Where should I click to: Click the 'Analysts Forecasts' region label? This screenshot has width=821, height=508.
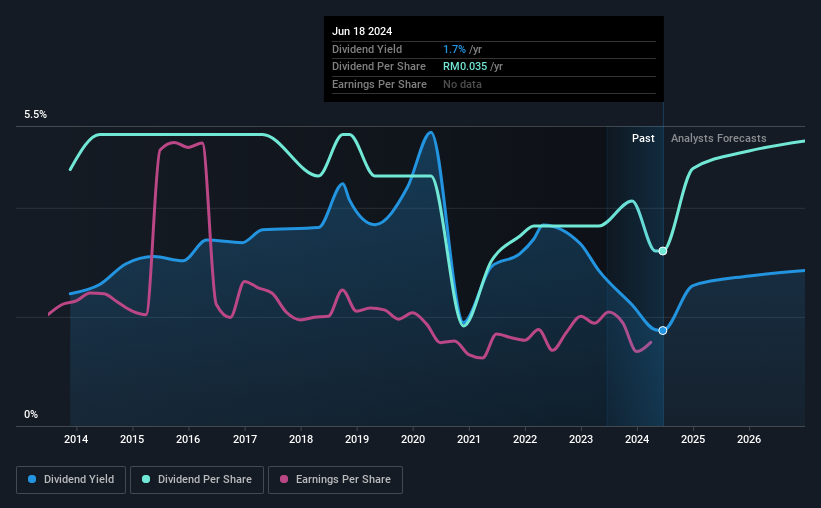pyautogui.click(x=718, y=138)
